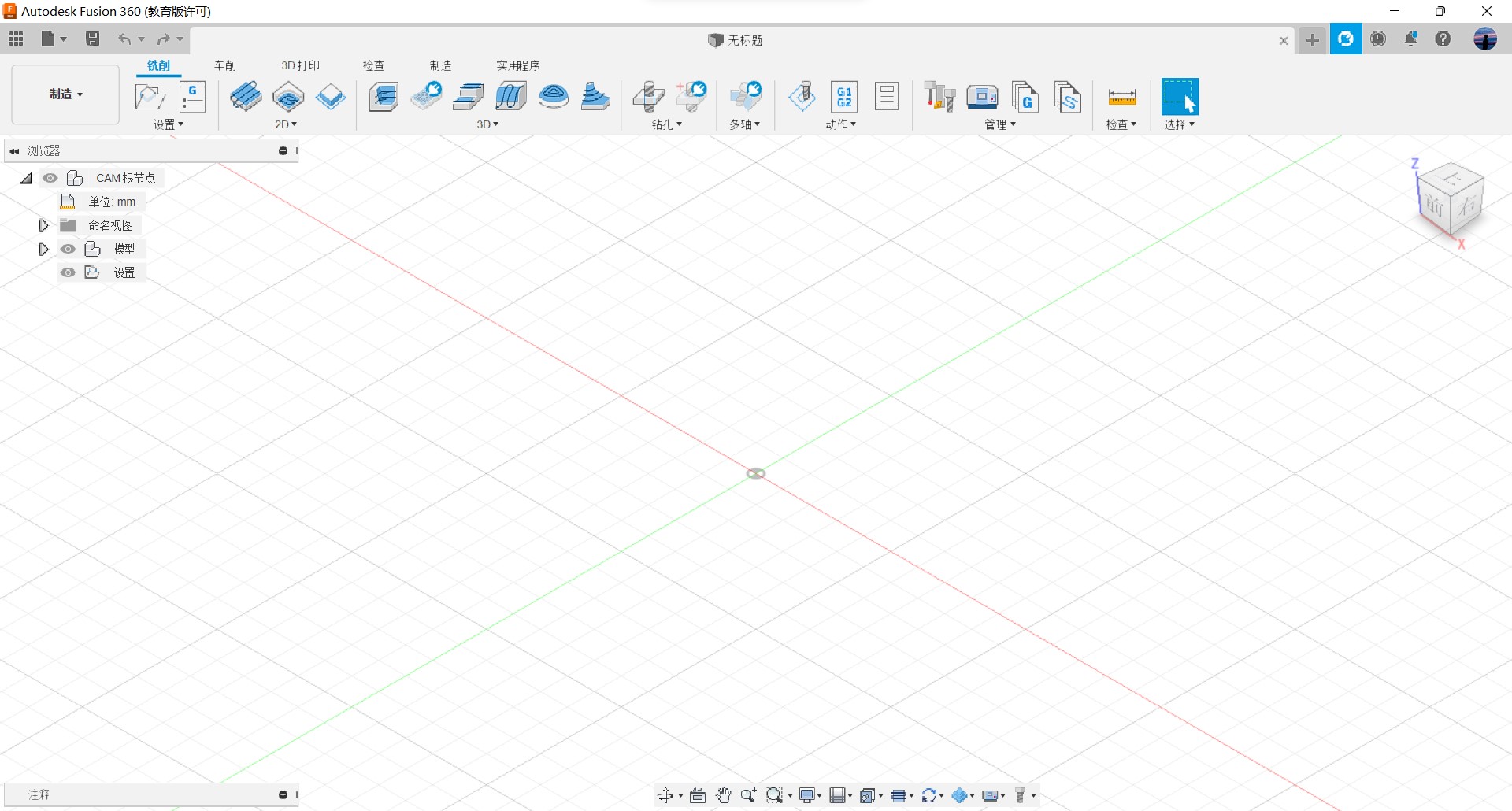Close the 无标题 document tab
The width and height of the screenshot is (1512, 811).
(1284, 41)
